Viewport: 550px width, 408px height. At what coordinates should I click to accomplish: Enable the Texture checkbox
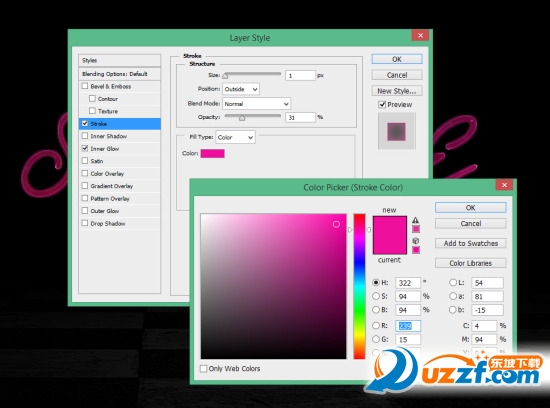tap(92, 111)
